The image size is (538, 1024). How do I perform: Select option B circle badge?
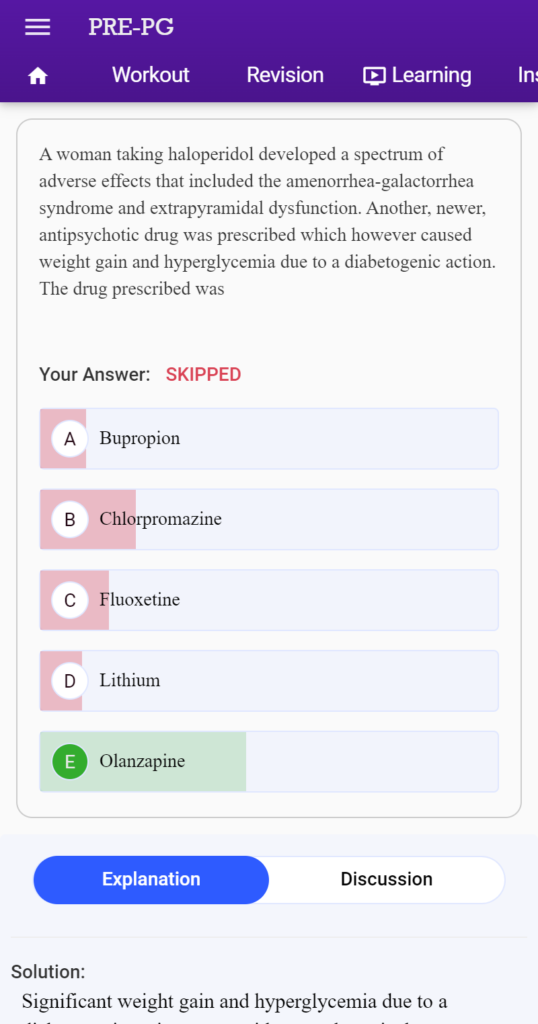[x=70, y=520]
